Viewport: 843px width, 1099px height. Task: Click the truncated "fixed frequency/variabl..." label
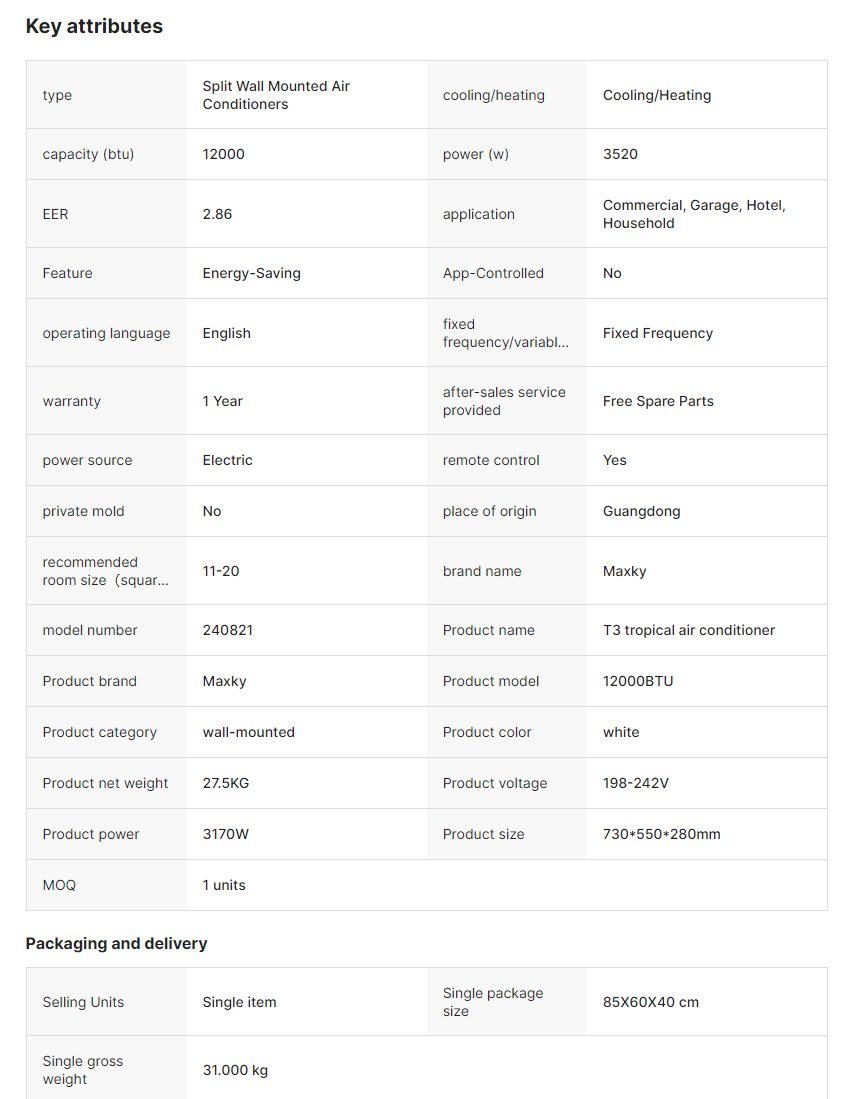click(505, 333)
